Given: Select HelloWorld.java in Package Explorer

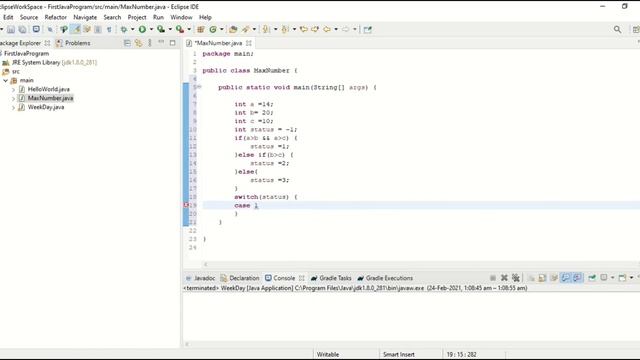Looking at the screenshot, I should 49,89.
